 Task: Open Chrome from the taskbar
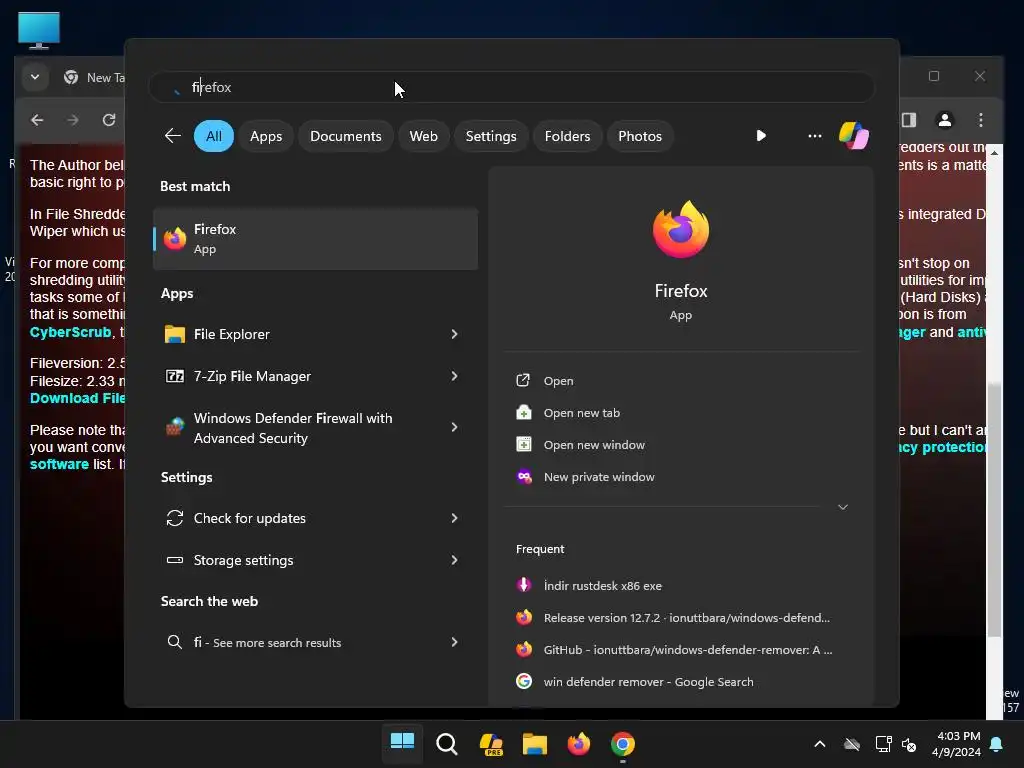click(623, 744)
